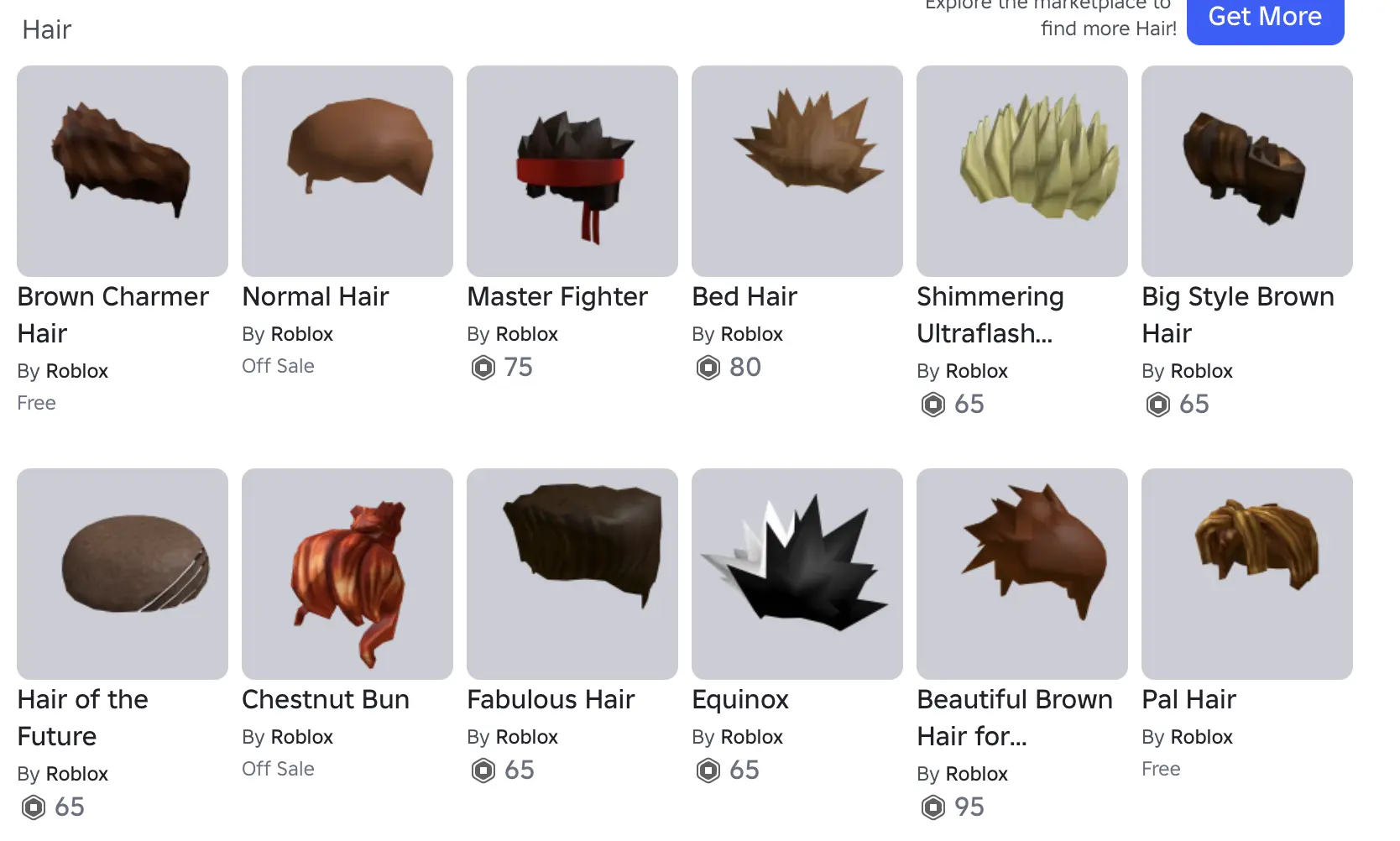This screenshot has width=1400, height=841.
Task: Select the Pal Hair item image
Action: click(x=1247, y=574)
